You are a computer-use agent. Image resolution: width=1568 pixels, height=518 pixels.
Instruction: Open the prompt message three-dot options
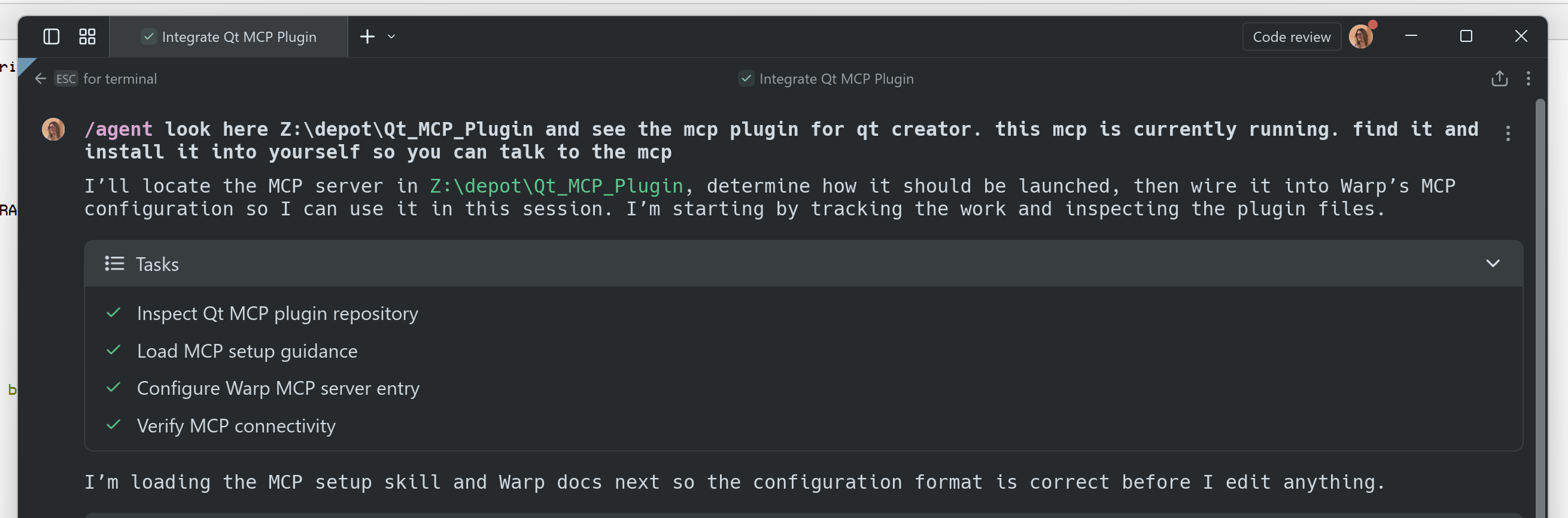pyautogui.click(x=1508, y=133)
